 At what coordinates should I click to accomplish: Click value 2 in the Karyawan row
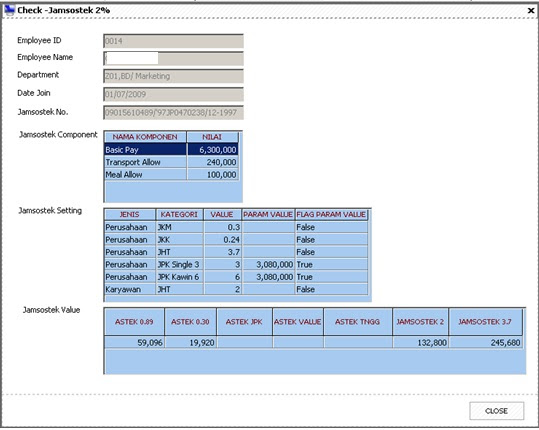[x=222, y=289]
